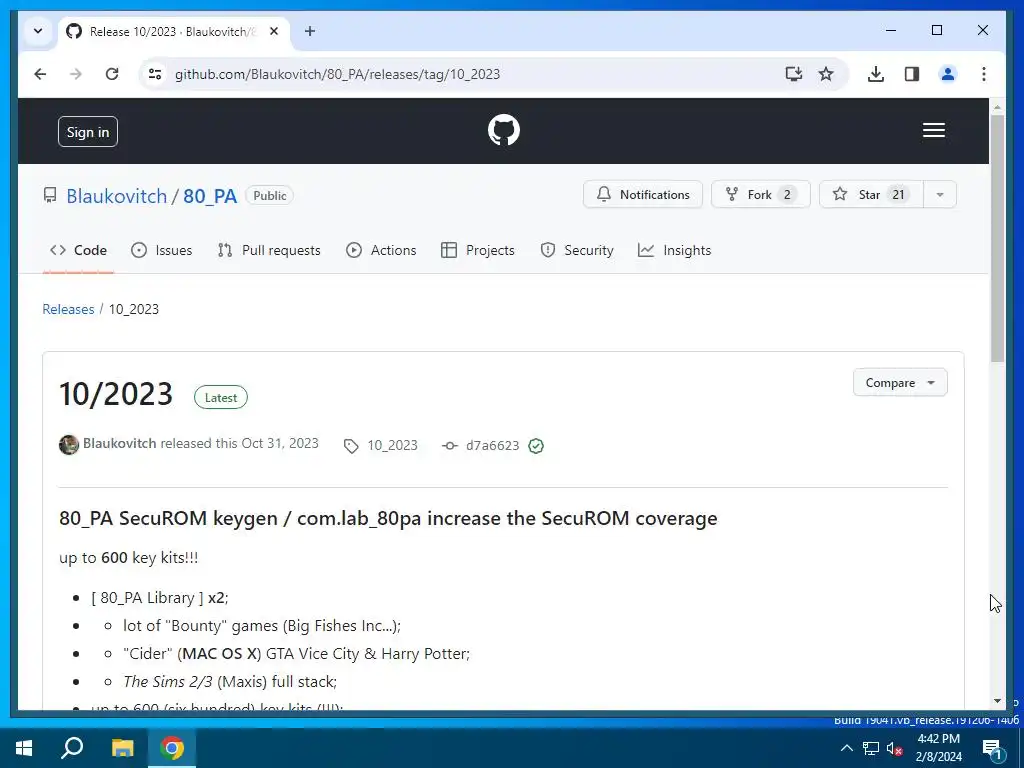Open the hamburger navigation menu
Image resolution: width=1024 pixels, height=768 pixels.
coord(933,130)
